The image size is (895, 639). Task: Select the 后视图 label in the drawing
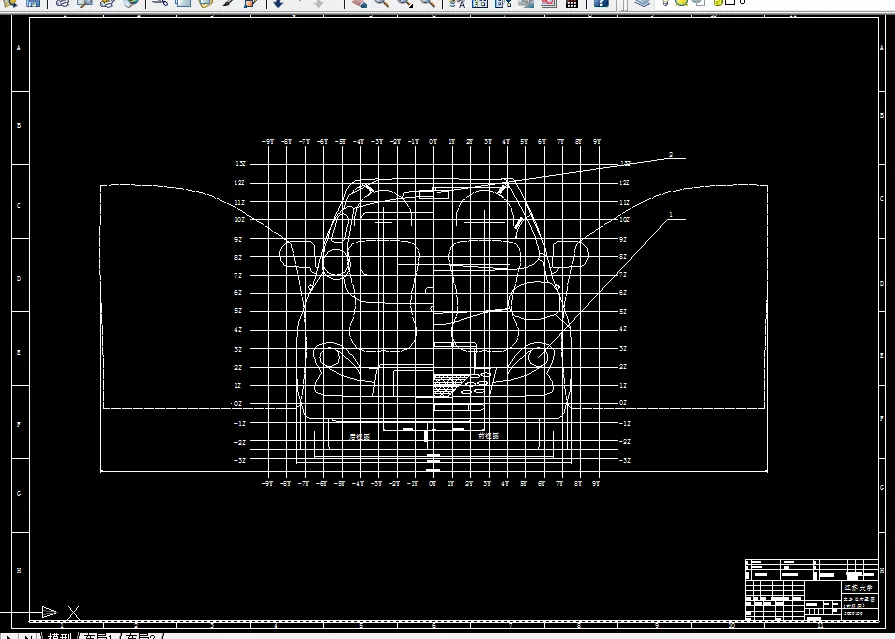[360, 436]
